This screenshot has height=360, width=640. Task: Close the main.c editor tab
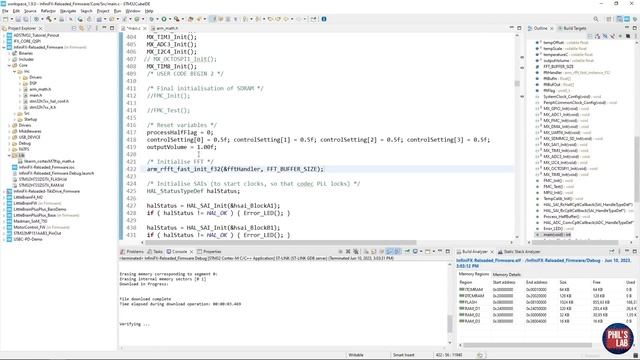click(x=144, y=28)
